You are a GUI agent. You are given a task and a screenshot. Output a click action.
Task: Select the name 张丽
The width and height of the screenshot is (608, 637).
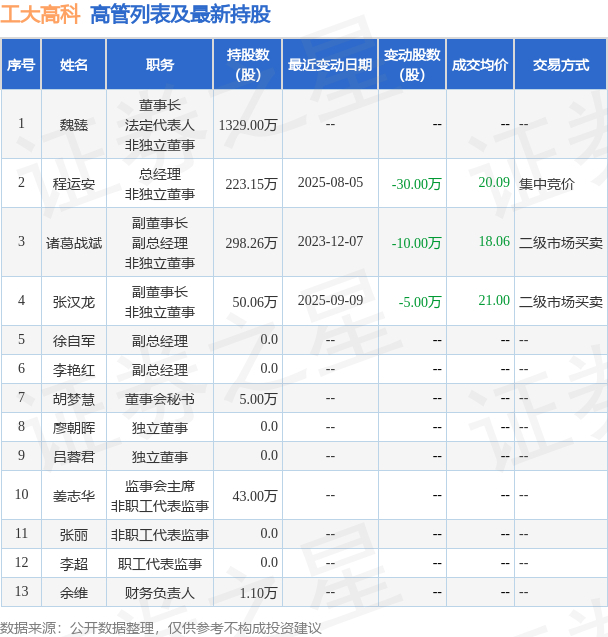tap(74, 534)
